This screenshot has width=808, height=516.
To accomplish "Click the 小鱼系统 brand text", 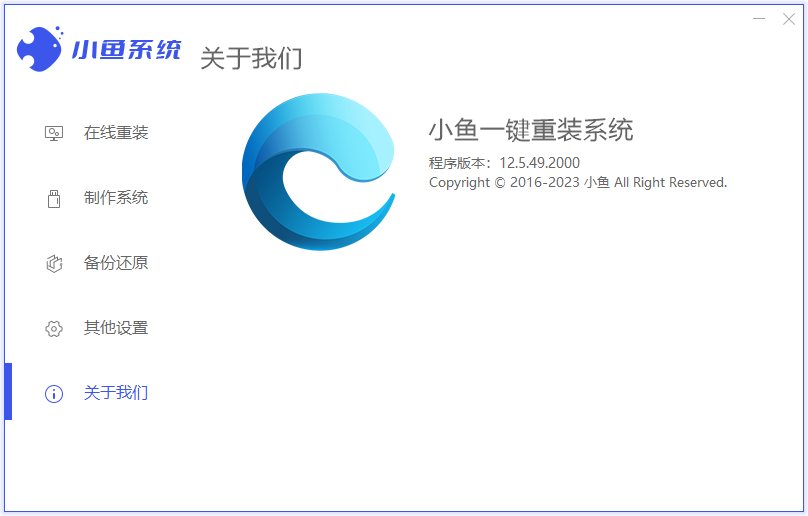I will coord(126,50).
